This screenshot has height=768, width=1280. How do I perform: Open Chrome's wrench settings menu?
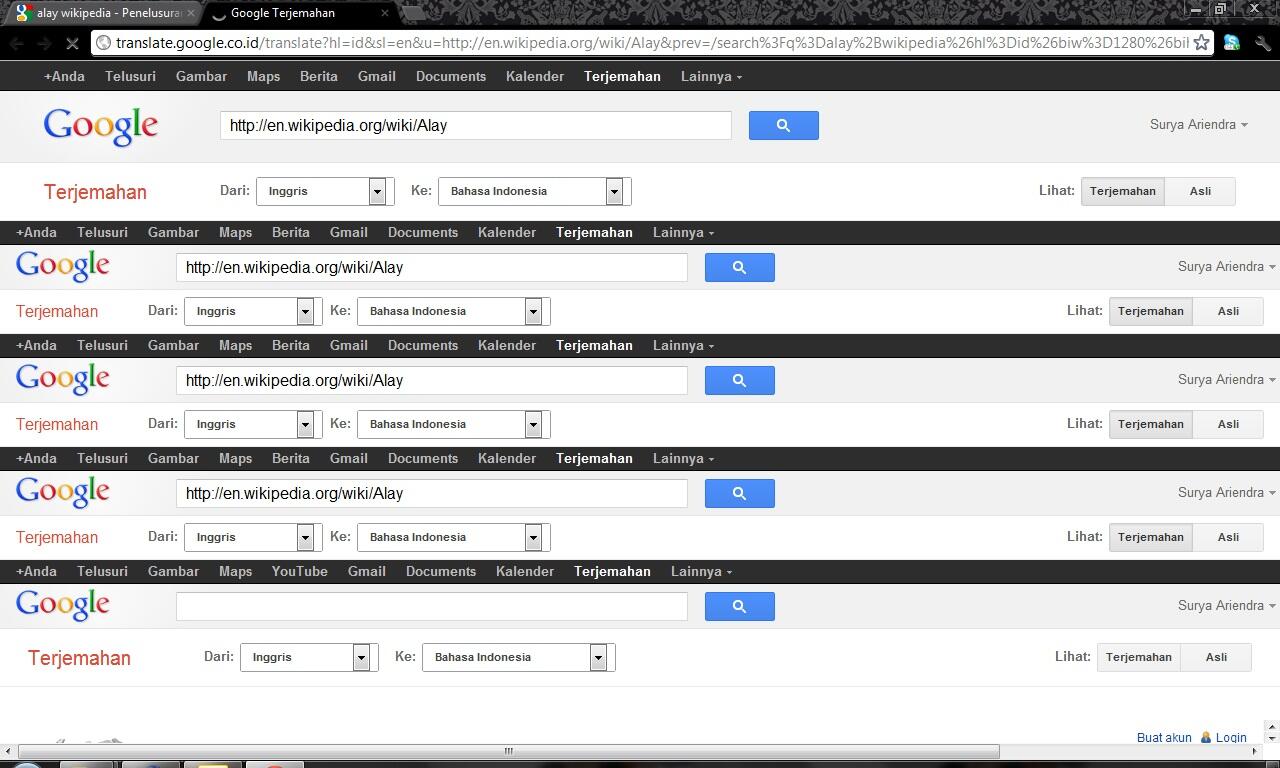pos(1262,43)
